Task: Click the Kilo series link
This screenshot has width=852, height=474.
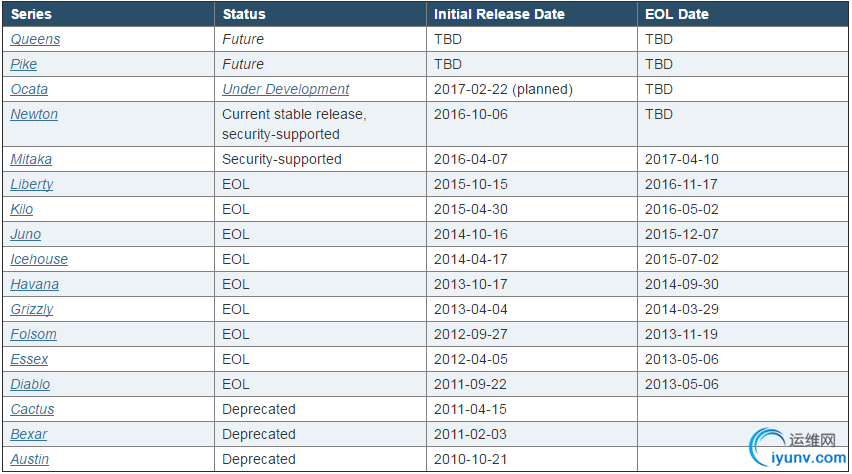Action: coord(22,209)
